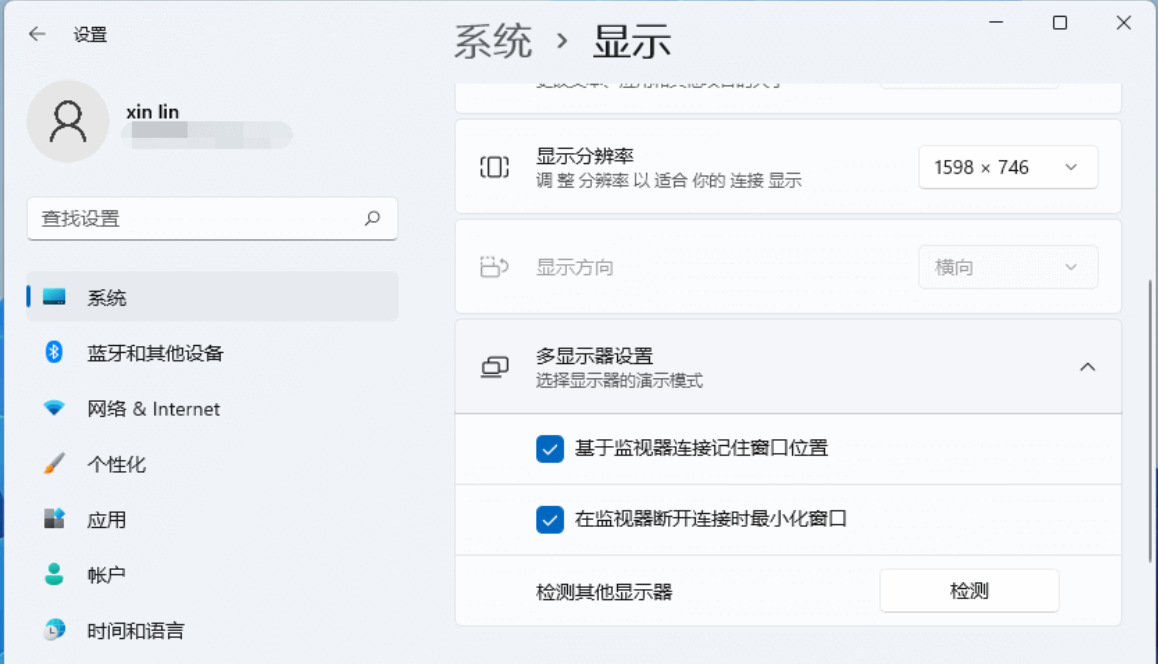The height and width of the screenshot is (664, 1158).
Task: Click the Bluetooth icon in sidebar
Action: coord(54,352)
